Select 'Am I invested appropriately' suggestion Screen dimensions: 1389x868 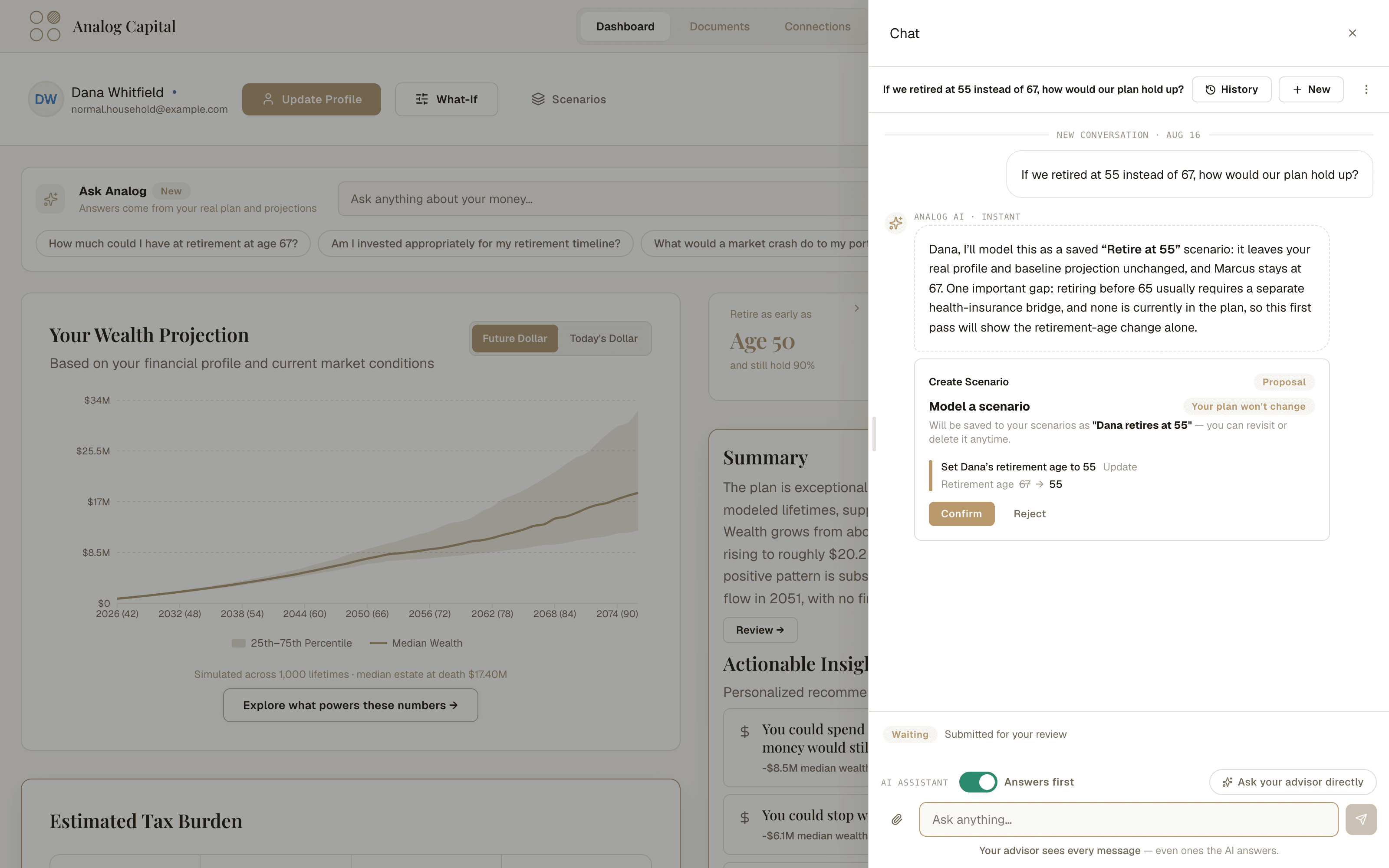coord(476,243)
